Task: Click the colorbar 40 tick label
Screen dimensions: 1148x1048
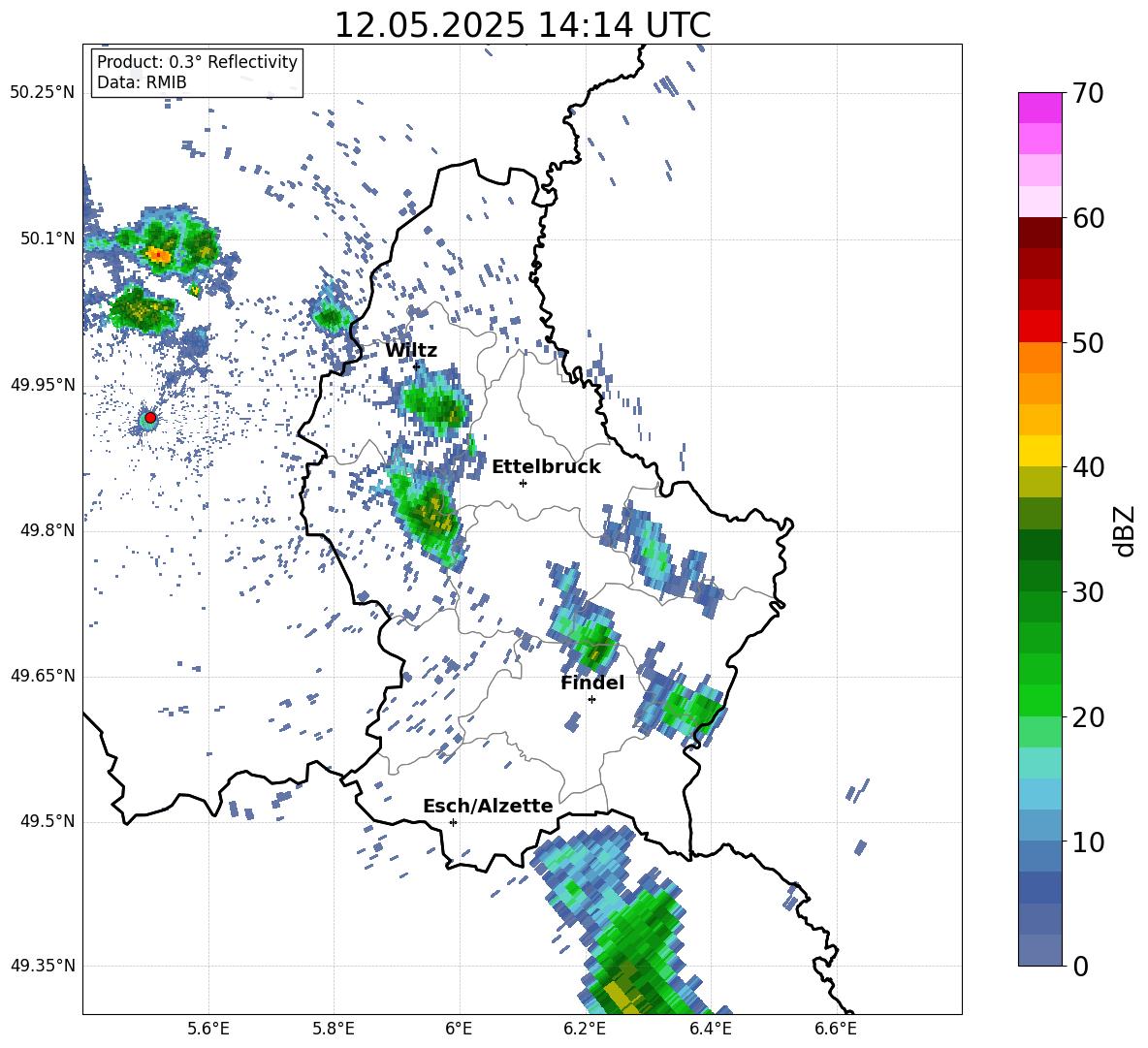Action: pyautogui.click(x=1089, y=467)
